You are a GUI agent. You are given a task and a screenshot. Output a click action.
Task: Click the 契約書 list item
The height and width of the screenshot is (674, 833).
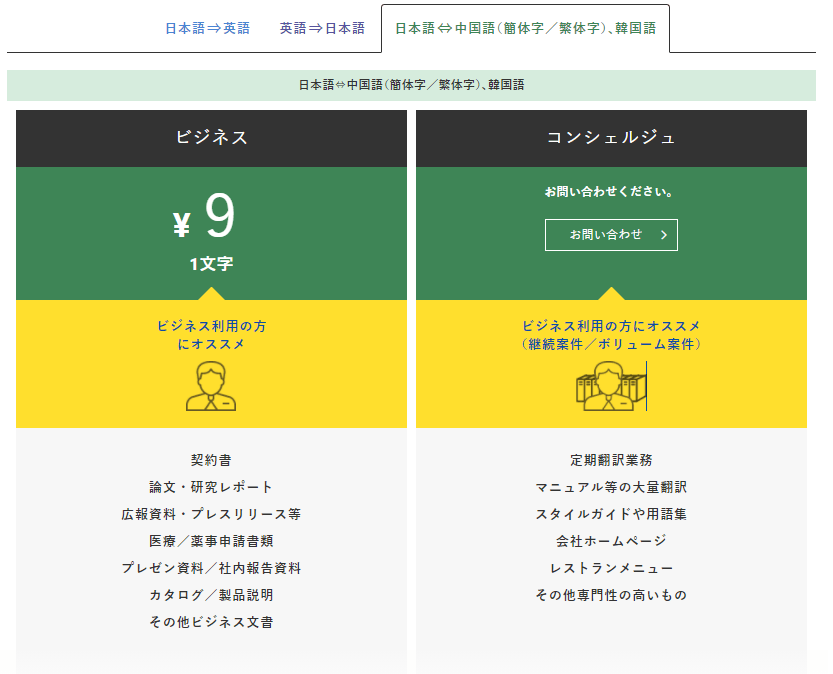[x=211, y=460]
